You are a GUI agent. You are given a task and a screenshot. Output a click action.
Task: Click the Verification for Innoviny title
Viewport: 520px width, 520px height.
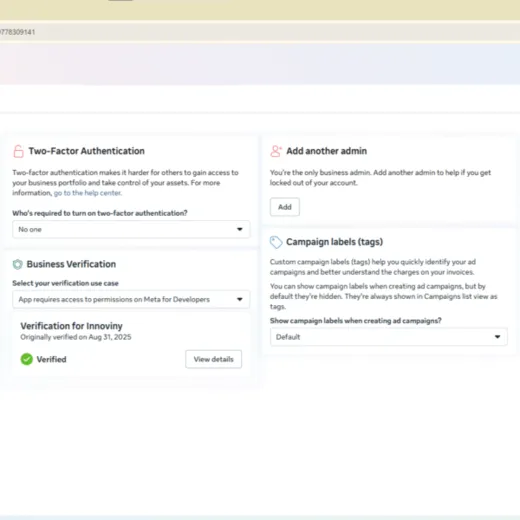(71, 326)
